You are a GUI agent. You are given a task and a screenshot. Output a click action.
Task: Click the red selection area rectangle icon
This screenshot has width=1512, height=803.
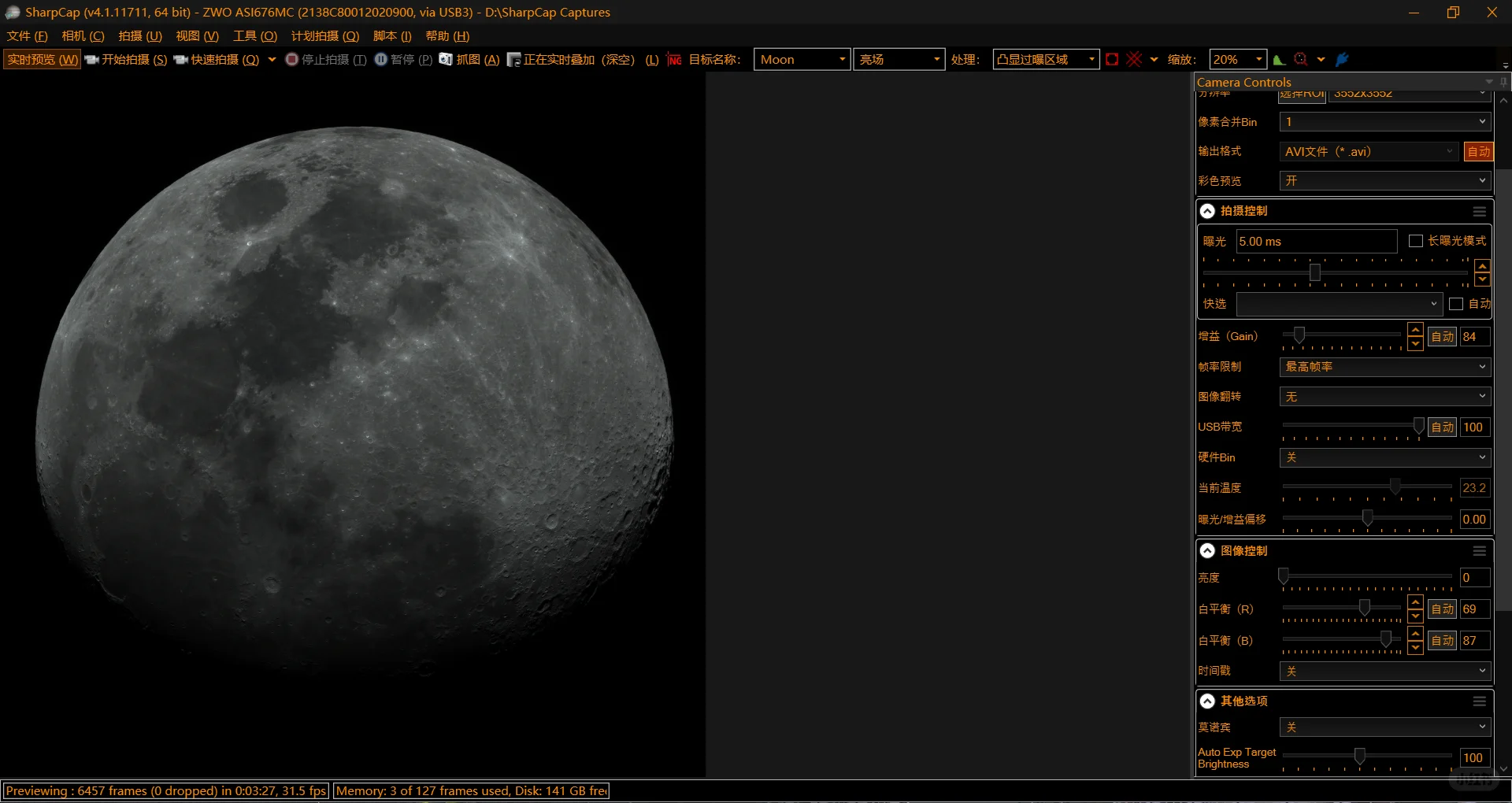(x=1112, y=60)
